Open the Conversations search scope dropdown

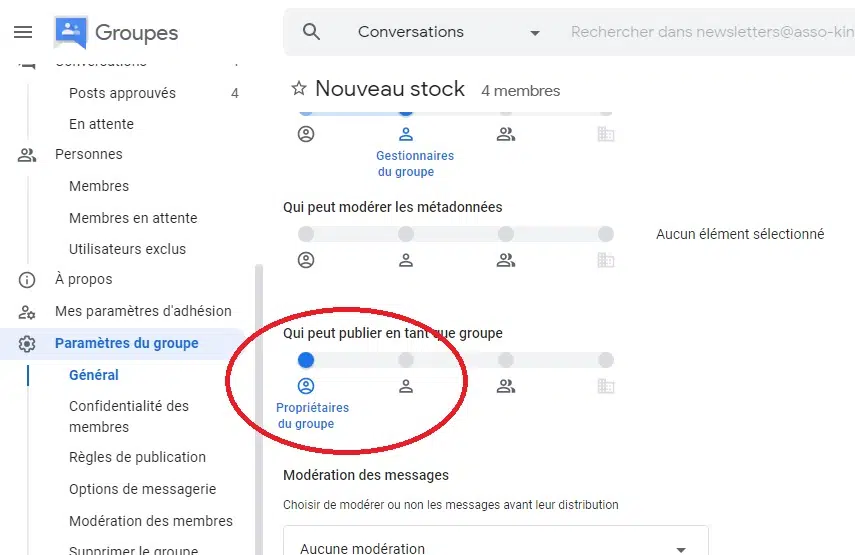(449, 32)
